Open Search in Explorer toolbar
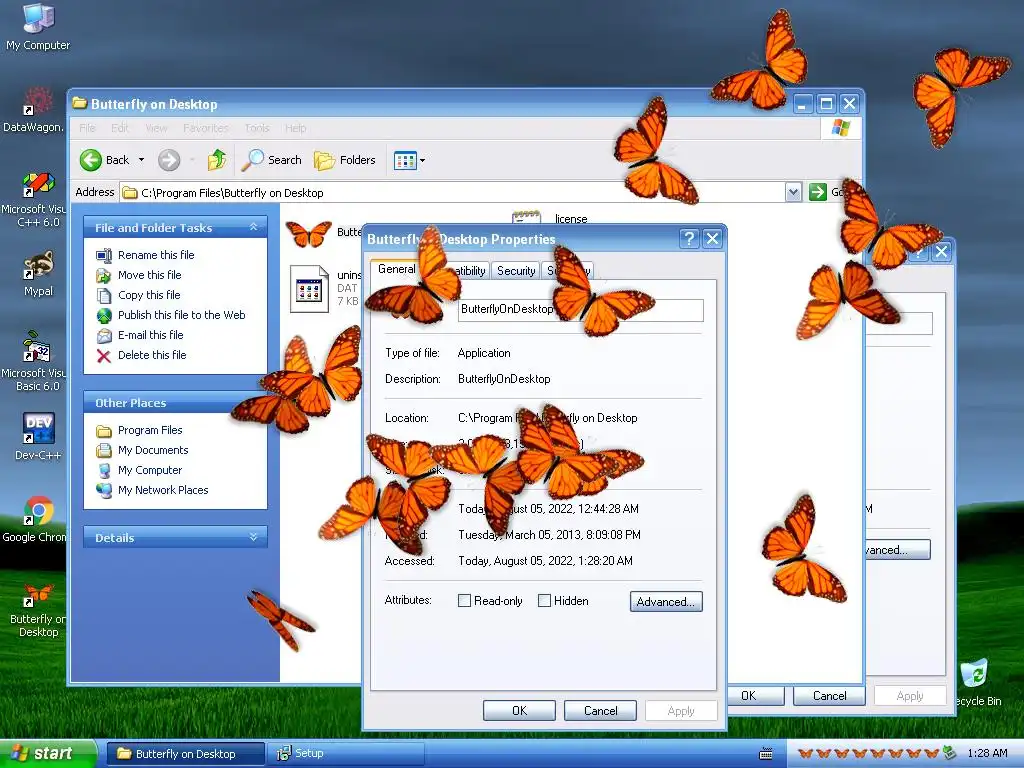The image size is (1024, 768). coord(271,160)
